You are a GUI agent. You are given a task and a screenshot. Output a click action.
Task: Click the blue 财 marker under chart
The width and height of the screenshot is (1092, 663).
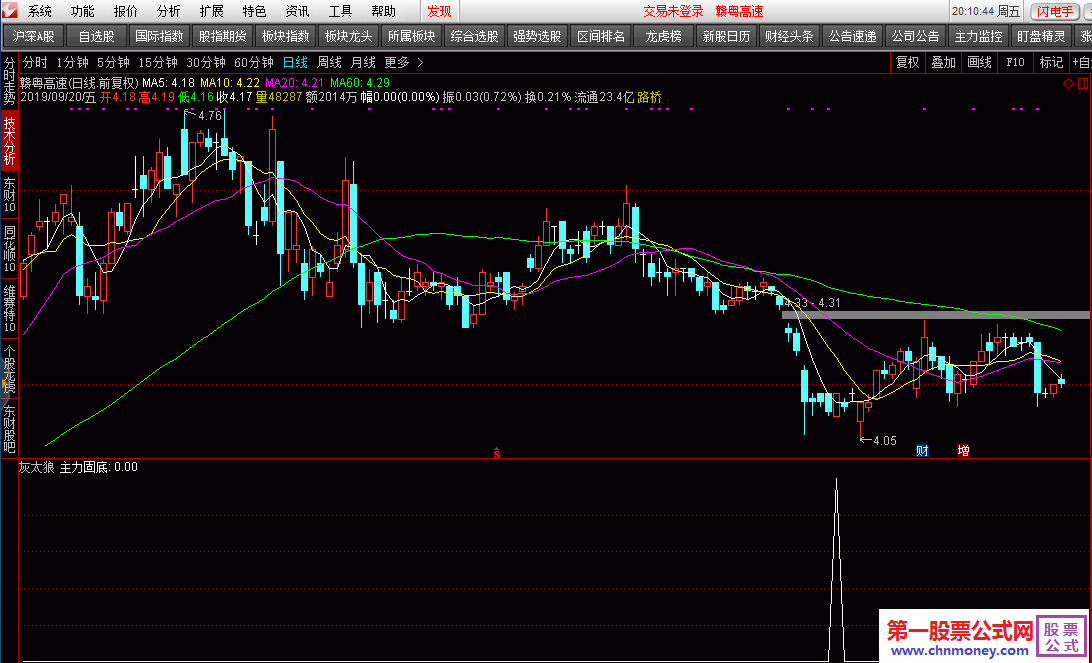(922, 451)
